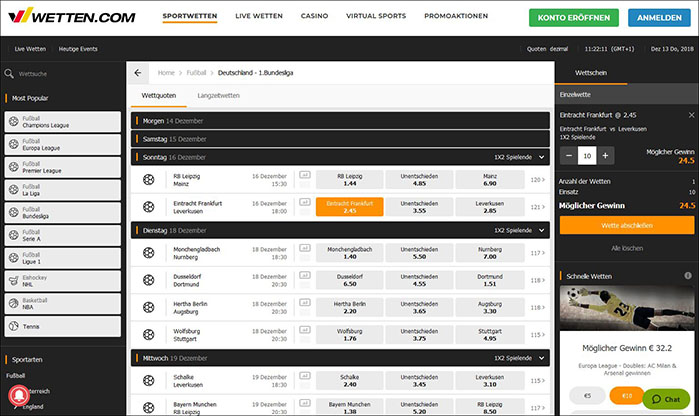Increase stake with plus button
Image resolution: width=699 pixels, height=416 pixels.
(605, 156)
